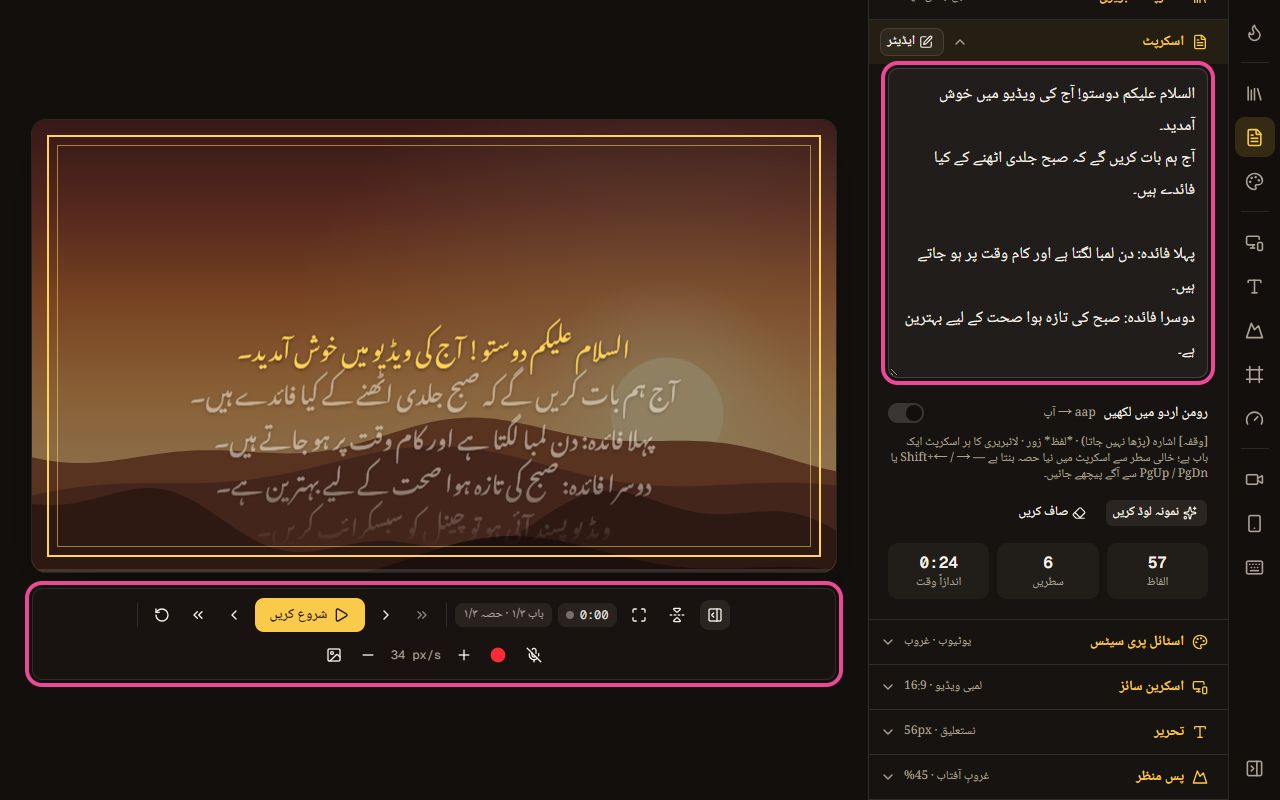1280x800 pixels.
Task: Click the single chevron beside the bright double chevron
Action: tap(234, 615)
